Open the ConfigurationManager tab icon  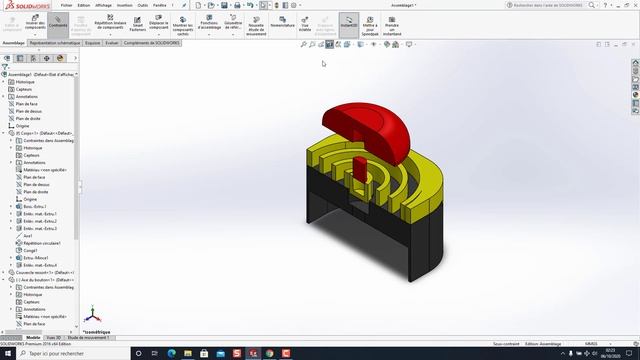click(33, 58)
